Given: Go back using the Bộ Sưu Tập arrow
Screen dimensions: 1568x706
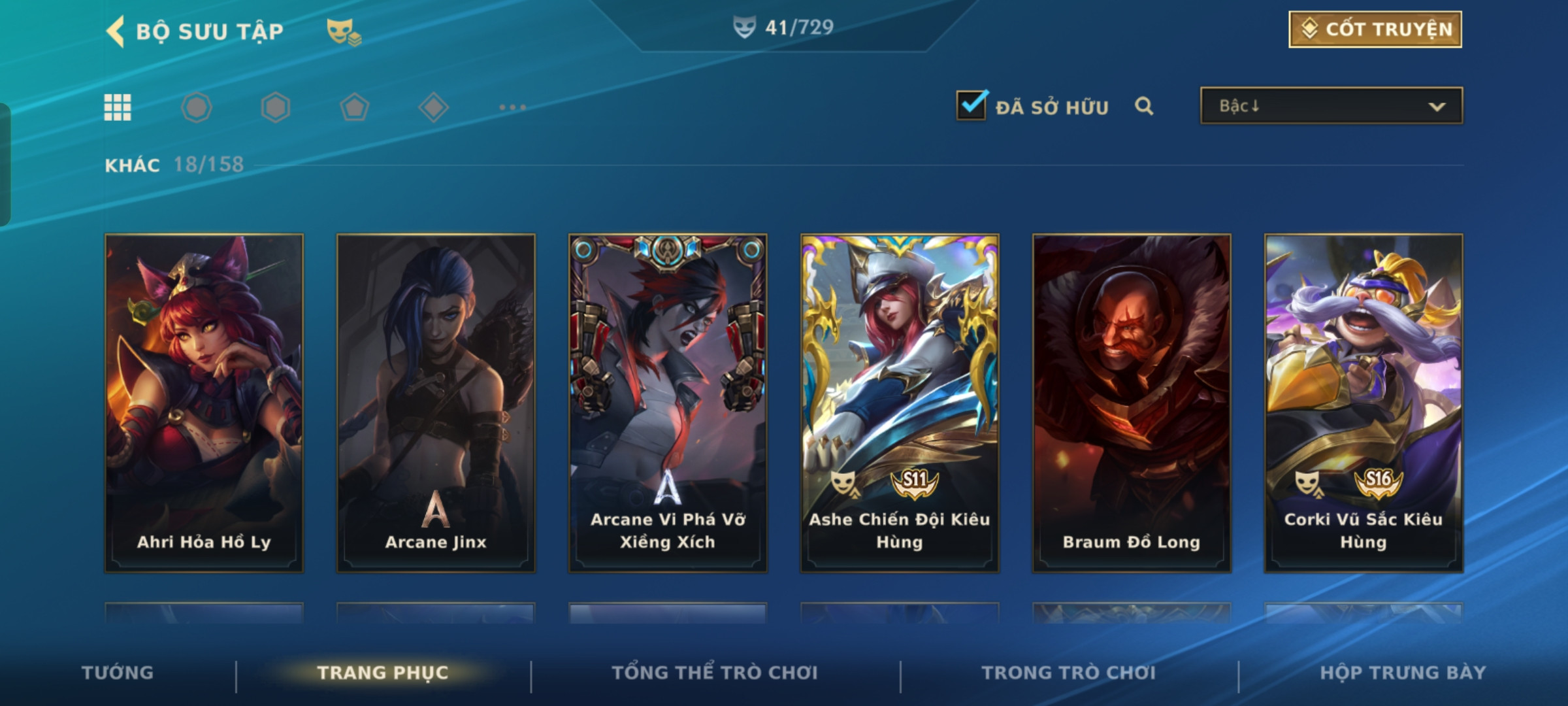Looking at the screenshot, I should (x=116, y=31).
